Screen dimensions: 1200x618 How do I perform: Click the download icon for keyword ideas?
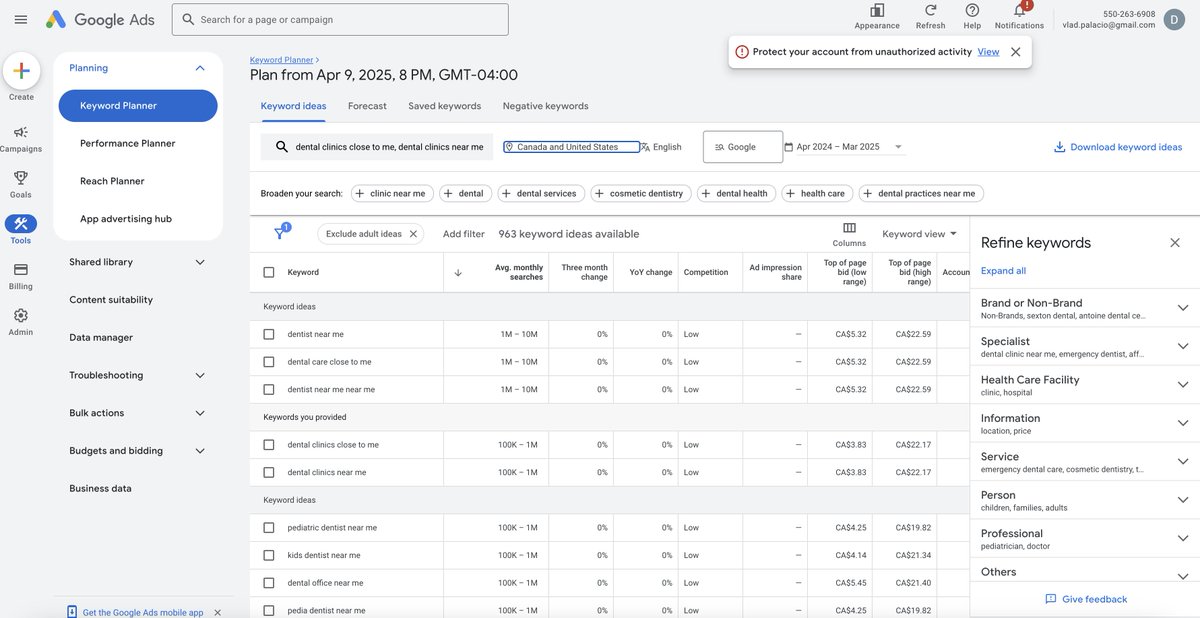coord(1059,147)
